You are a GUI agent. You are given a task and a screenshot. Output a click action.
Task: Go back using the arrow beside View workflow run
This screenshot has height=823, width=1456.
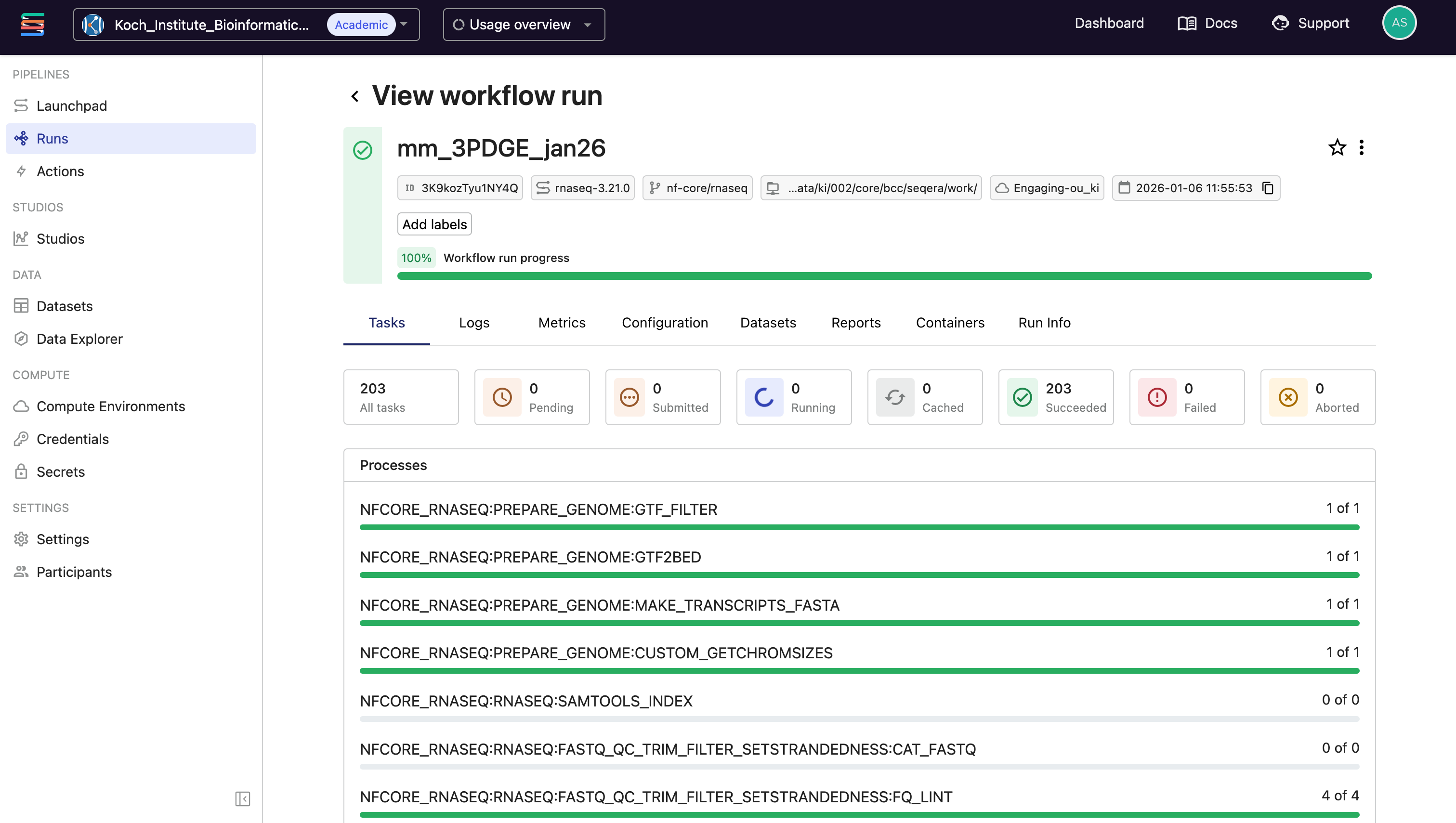tap(355, 96)
